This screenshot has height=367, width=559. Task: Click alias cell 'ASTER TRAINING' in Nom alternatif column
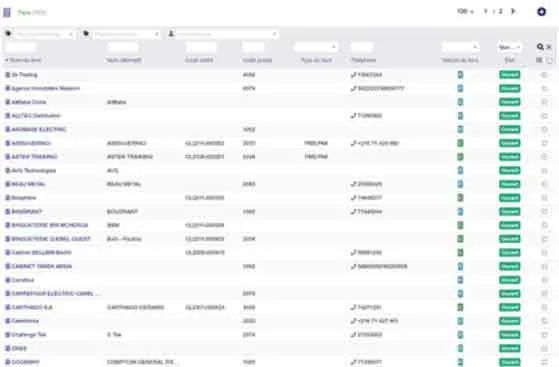(130, 157)
